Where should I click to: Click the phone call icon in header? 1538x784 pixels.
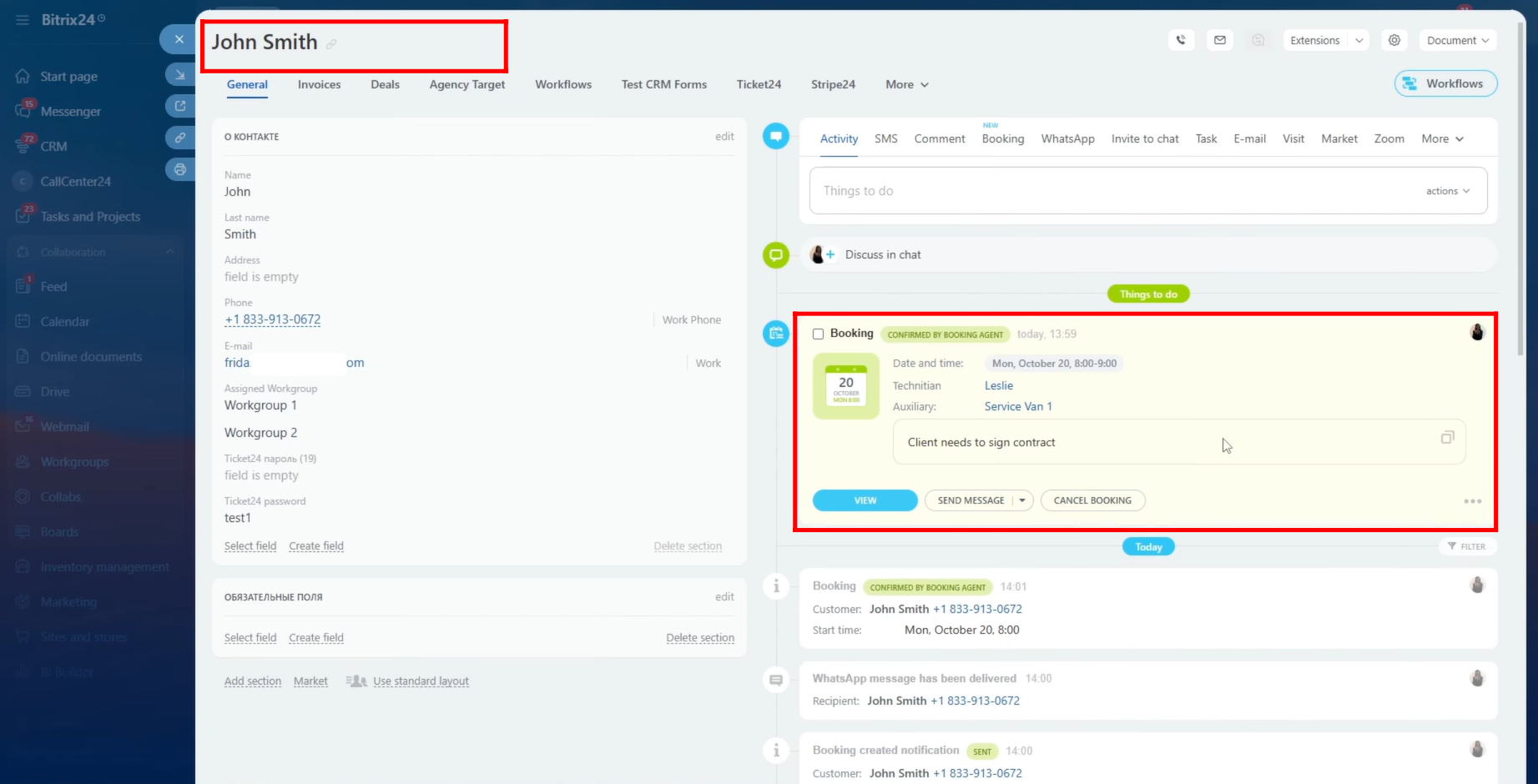tap(1181, 40)
